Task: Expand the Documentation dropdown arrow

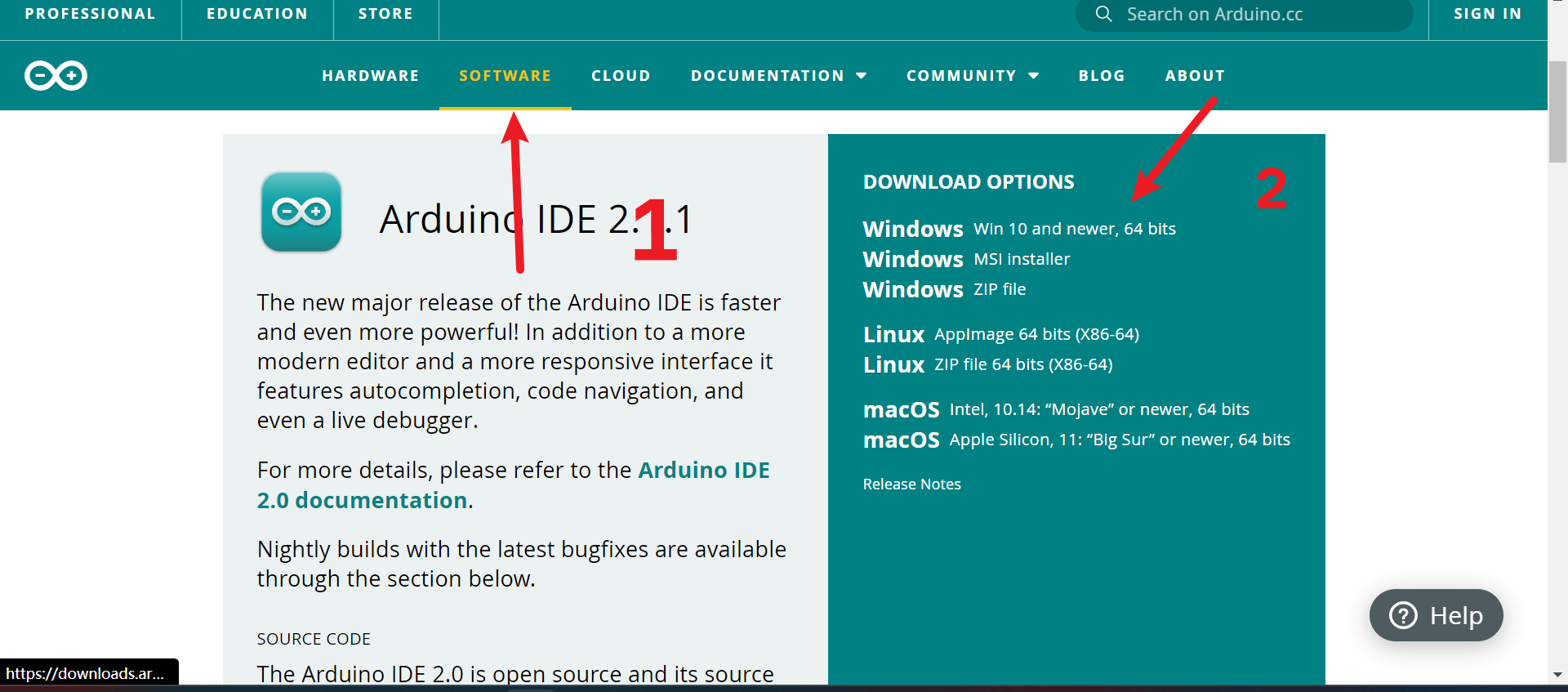Action: click(x=861, y=76)
